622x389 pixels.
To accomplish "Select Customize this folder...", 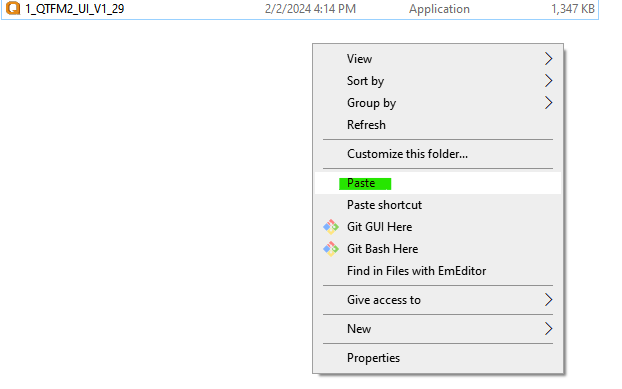I will 438,154.
